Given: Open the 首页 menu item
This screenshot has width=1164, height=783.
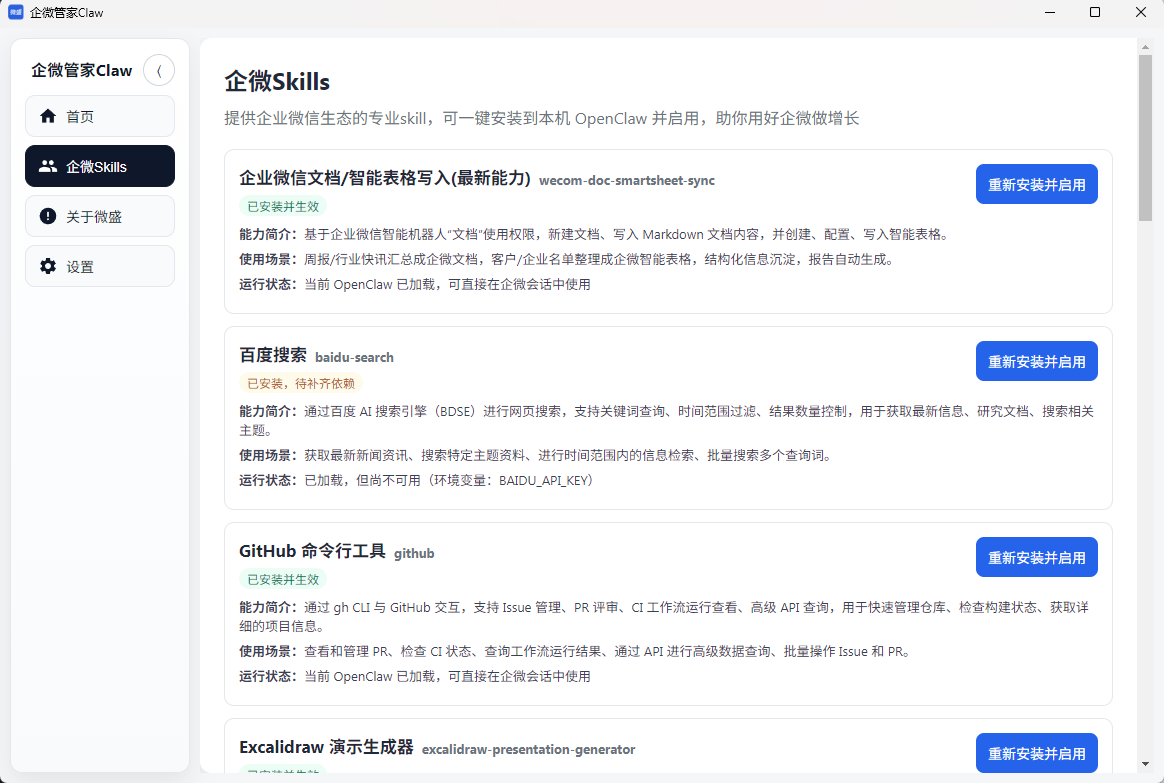Looking at the screenshot, I should click(100, 117).
